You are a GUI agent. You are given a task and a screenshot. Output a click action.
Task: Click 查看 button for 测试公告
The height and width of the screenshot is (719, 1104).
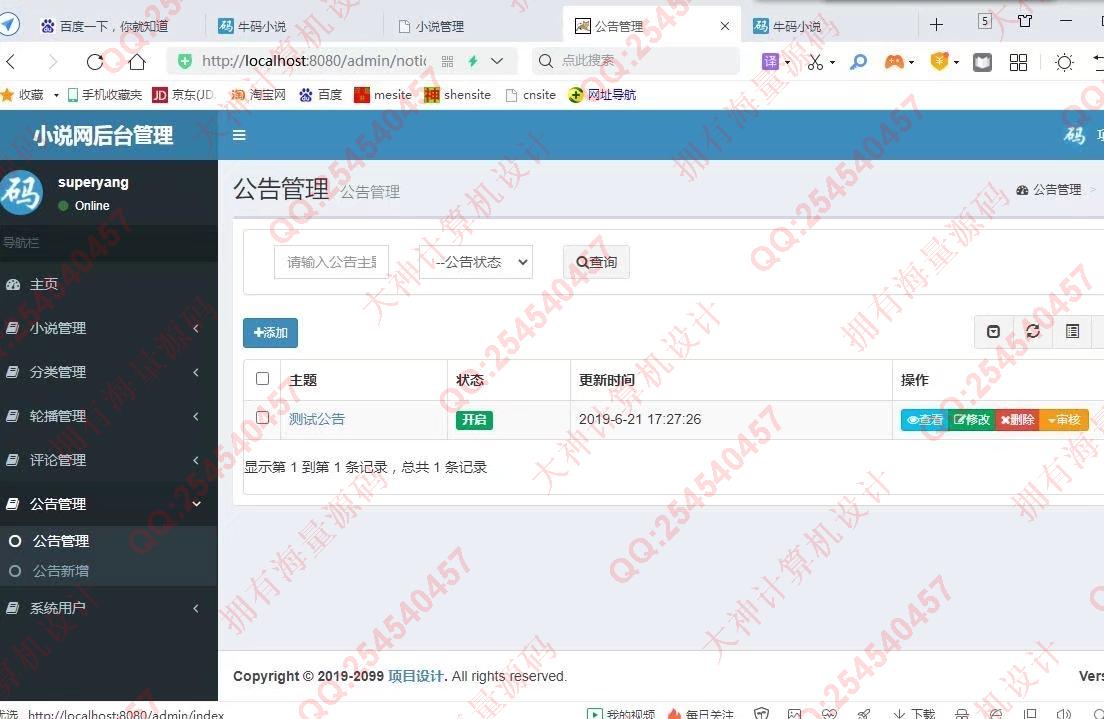tap(924, 420)
